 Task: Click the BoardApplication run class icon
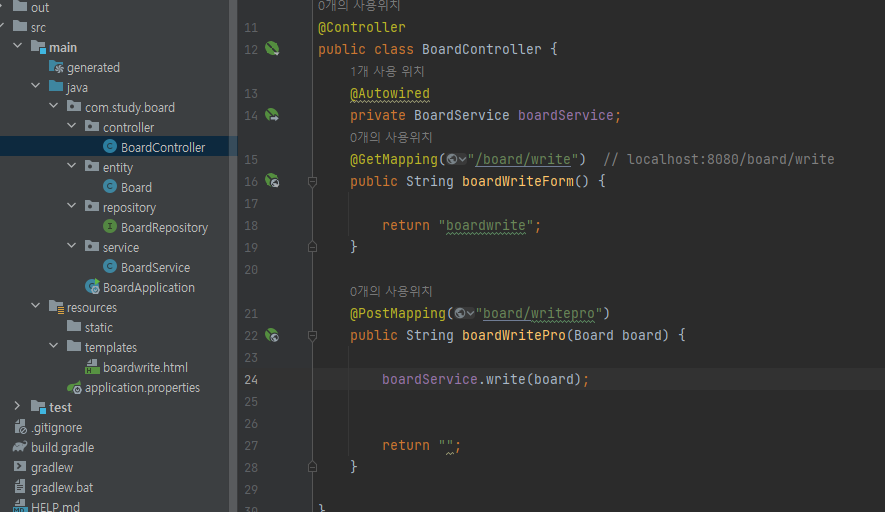[x=92, y=287]
